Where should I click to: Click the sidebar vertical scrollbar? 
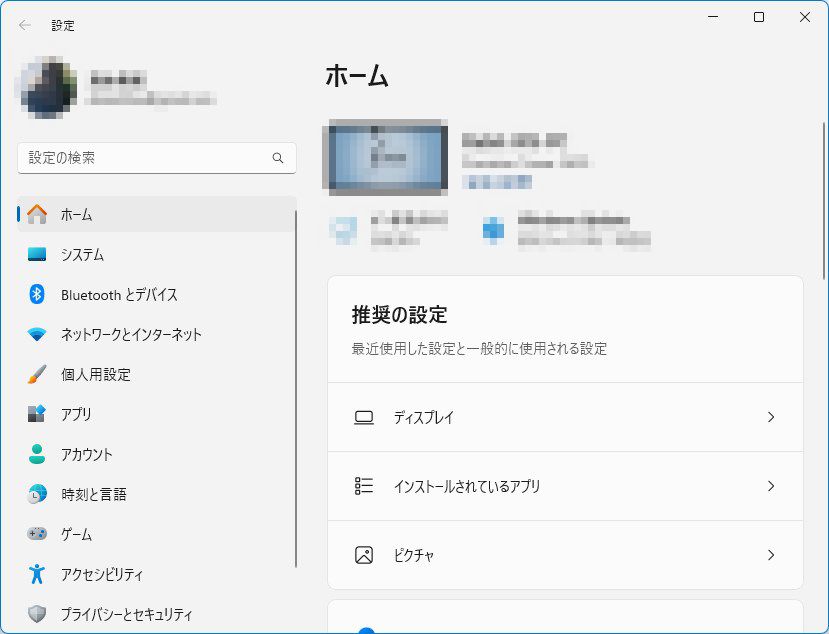point(296,390)
